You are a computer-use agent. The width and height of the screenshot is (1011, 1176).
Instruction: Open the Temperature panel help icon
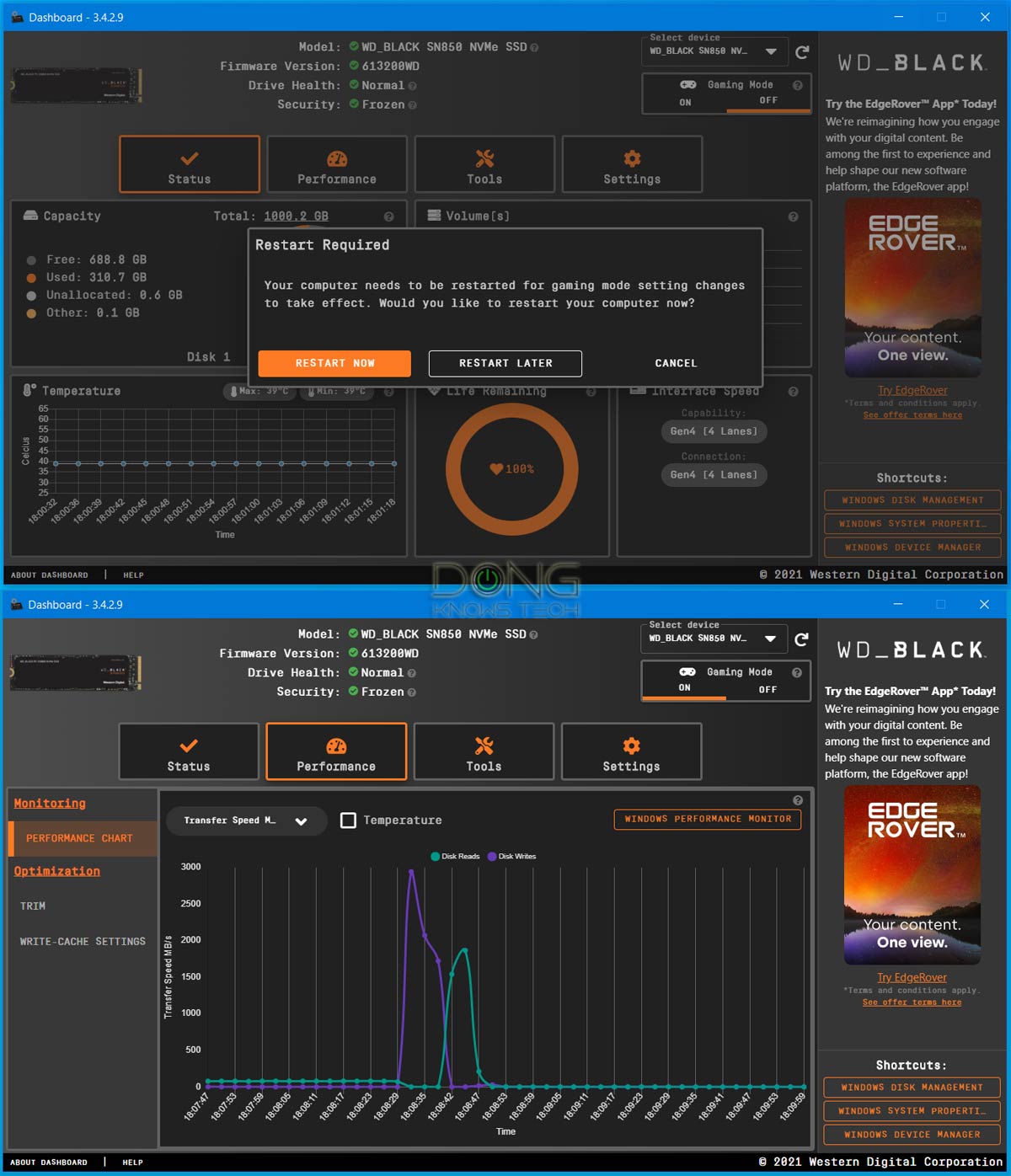tap(388, 392)
